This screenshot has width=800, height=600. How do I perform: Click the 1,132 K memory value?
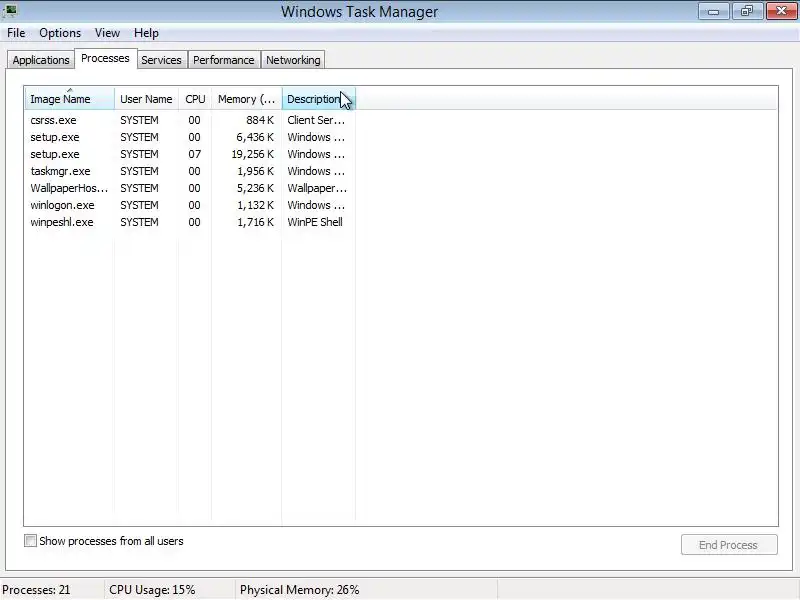(255, 205)
